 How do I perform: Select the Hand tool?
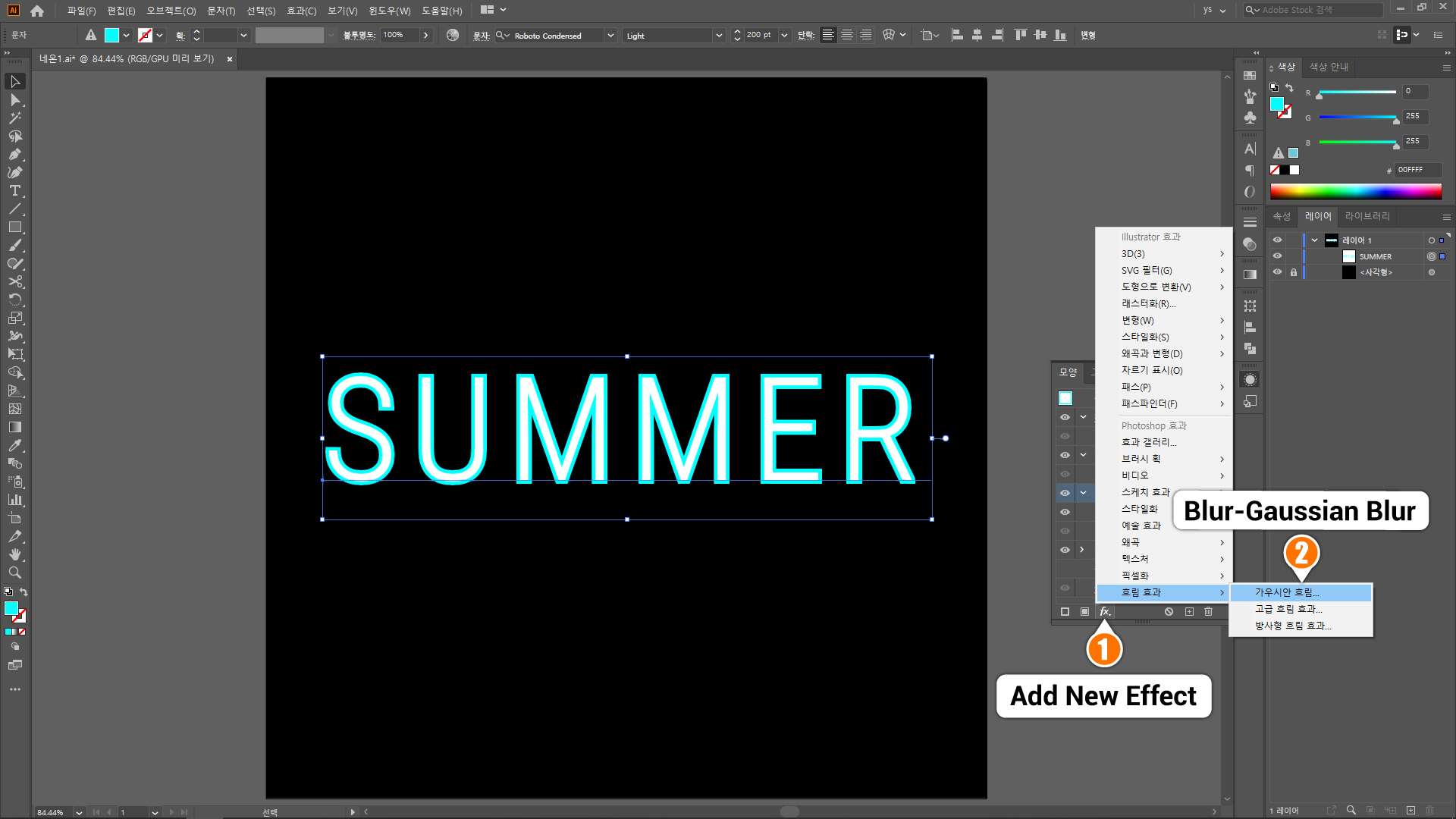tap(14, 555)
